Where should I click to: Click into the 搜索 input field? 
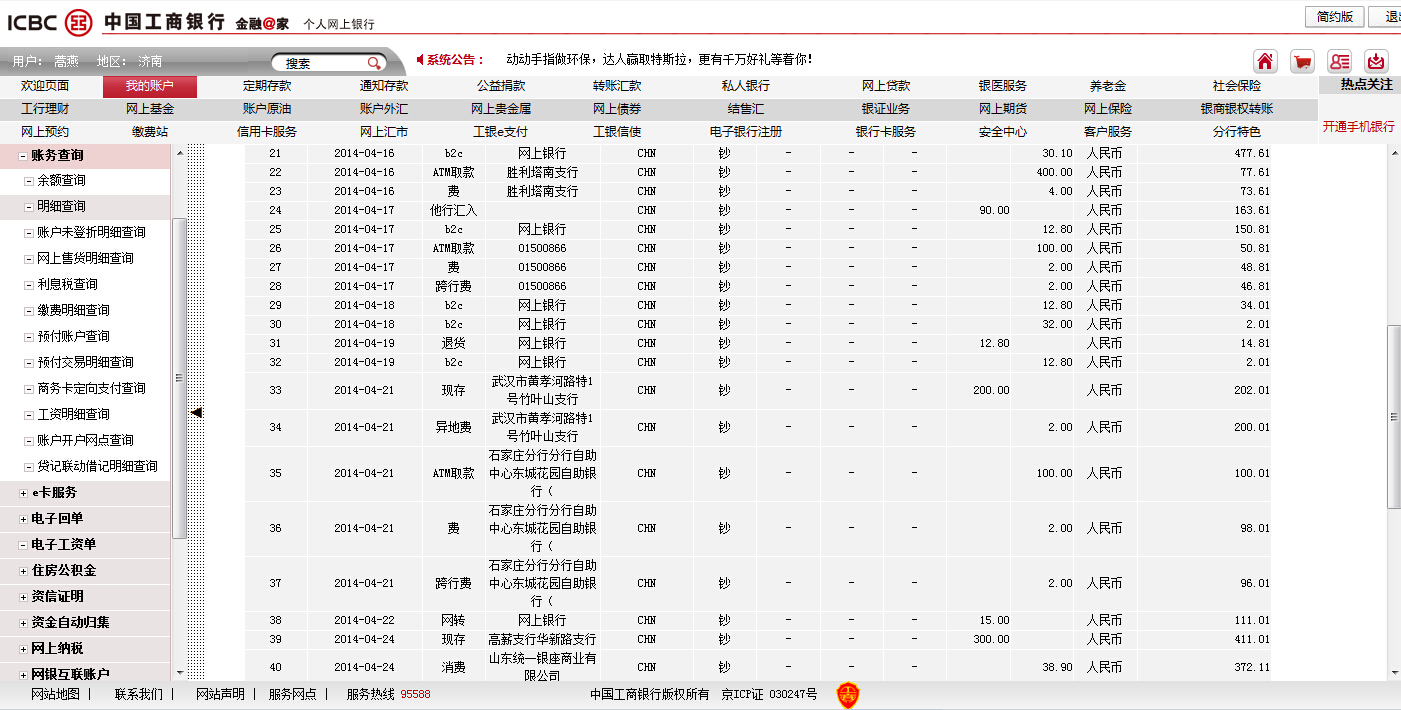320,63
